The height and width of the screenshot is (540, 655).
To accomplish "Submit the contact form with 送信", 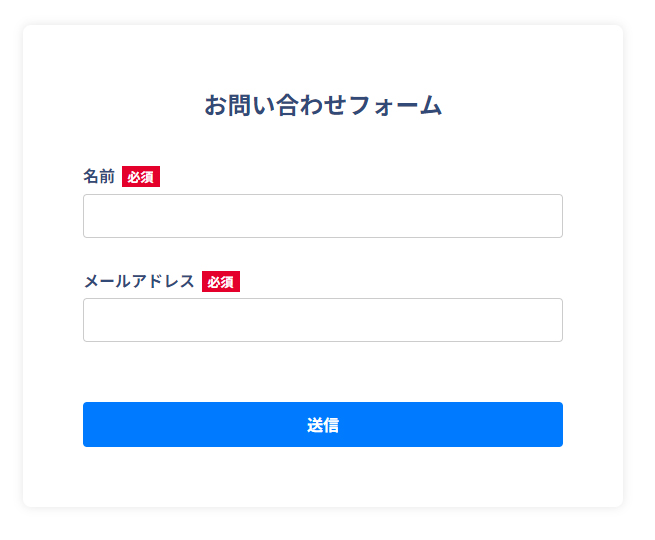I will click(x=322, y=424).
